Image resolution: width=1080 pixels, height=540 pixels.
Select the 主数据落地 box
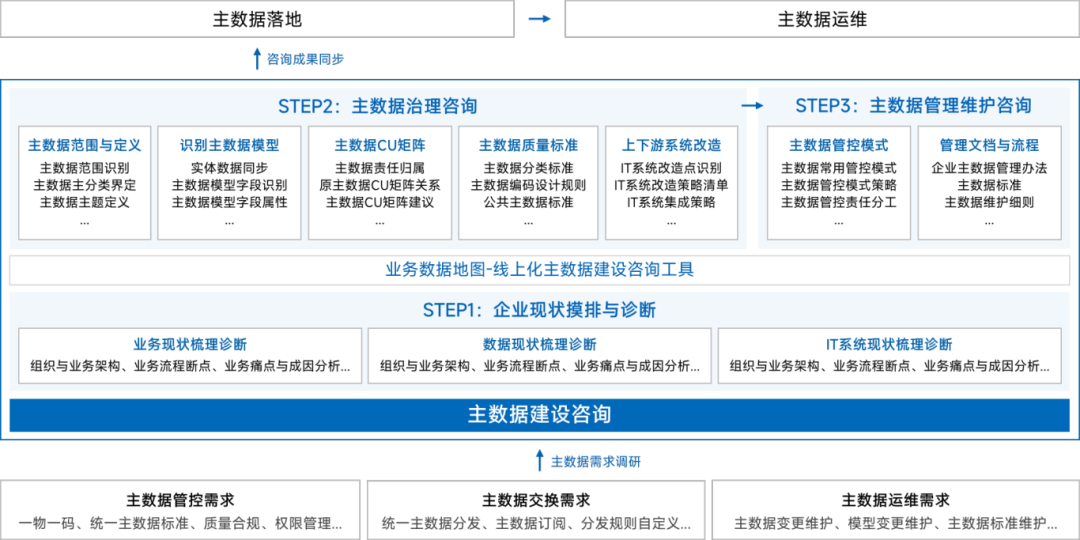[257, 19]
